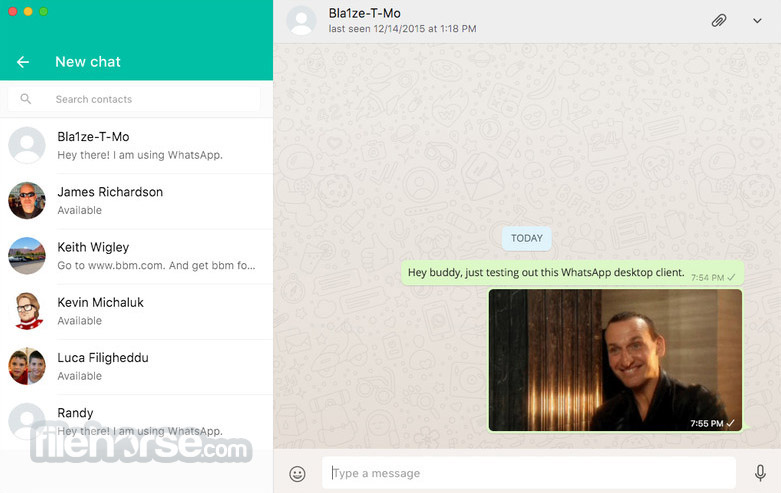
Task: Select contact James Richardson
Action: point(136,201)
